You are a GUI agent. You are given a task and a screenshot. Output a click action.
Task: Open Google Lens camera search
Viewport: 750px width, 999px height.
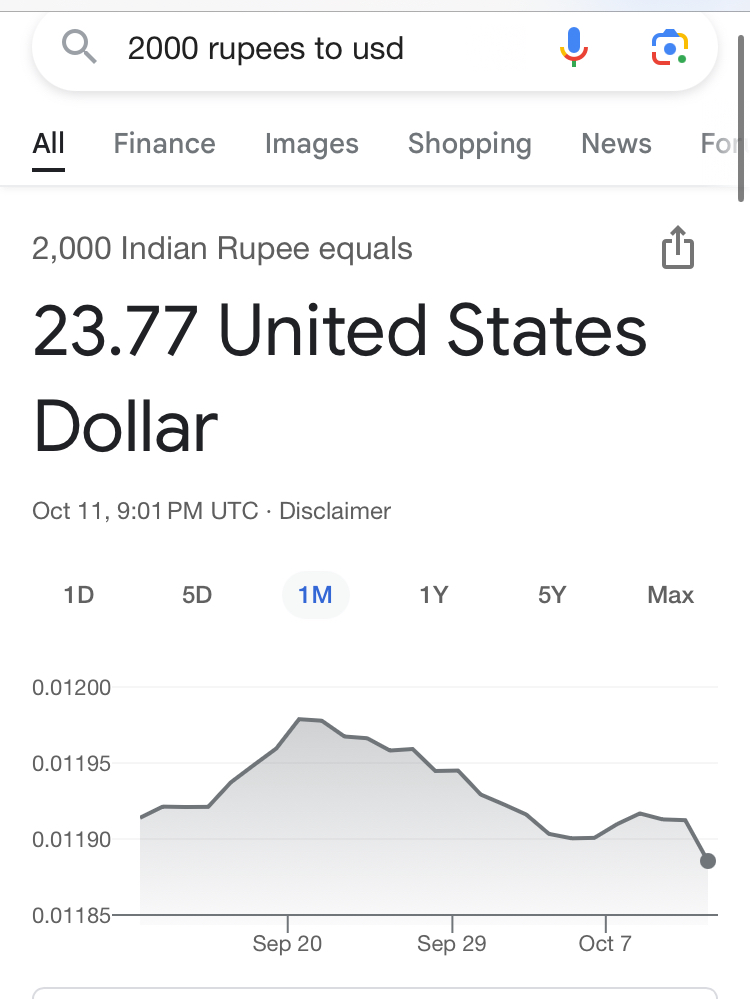coord(669,46)
